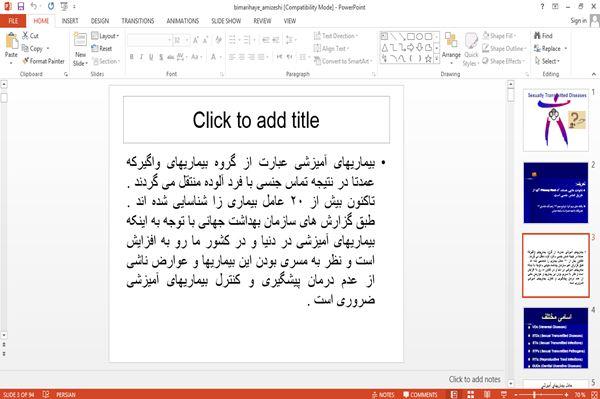Image resolution: width=600 pixels, height=399 pixels.
Task: Convert text to SmartArt
Action: tap(343, 61)
